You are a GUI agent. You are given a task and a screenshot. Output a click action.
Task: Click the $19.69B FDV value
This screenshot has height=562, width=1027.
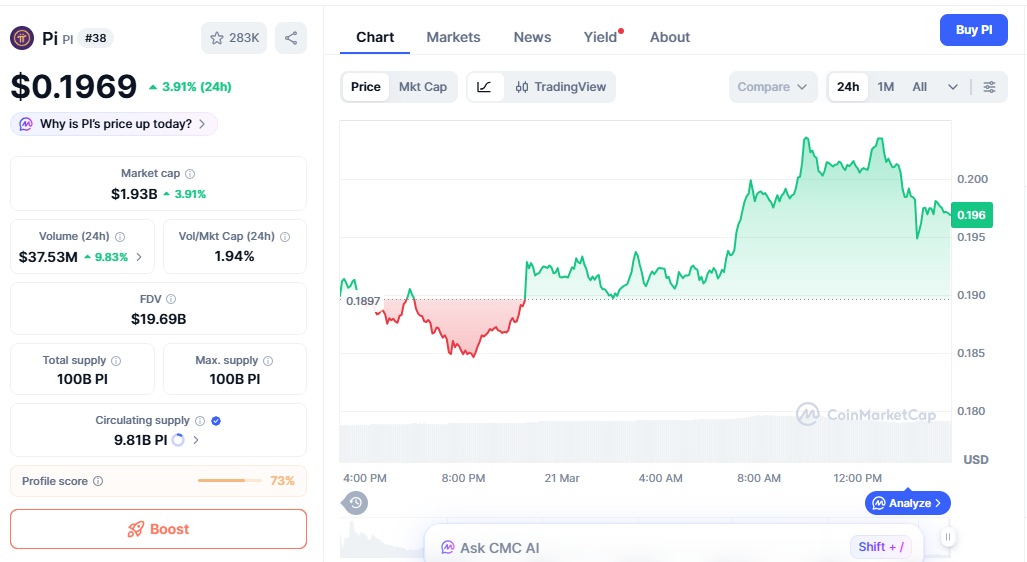pos(159,320)
